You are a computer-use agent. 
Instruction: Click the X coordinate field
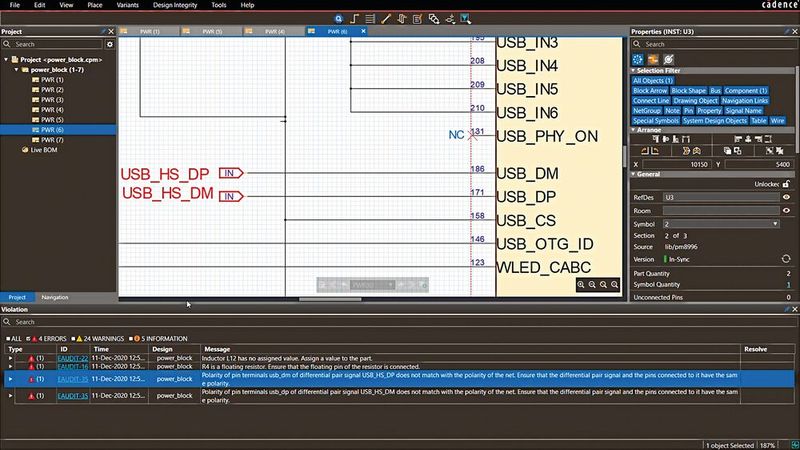(676, 164)
